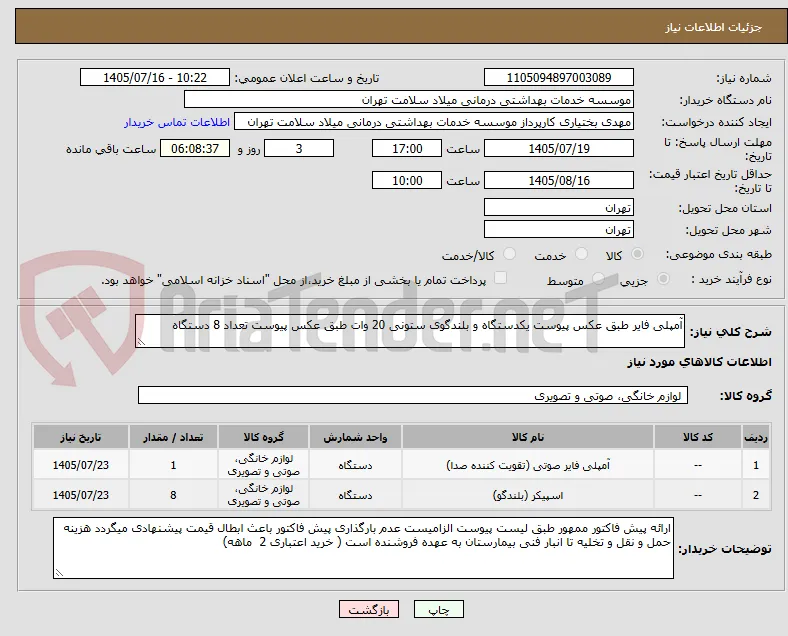Select the متوسط purchase type radio
The image size is (788, 636).
click(x=598, y=279)
